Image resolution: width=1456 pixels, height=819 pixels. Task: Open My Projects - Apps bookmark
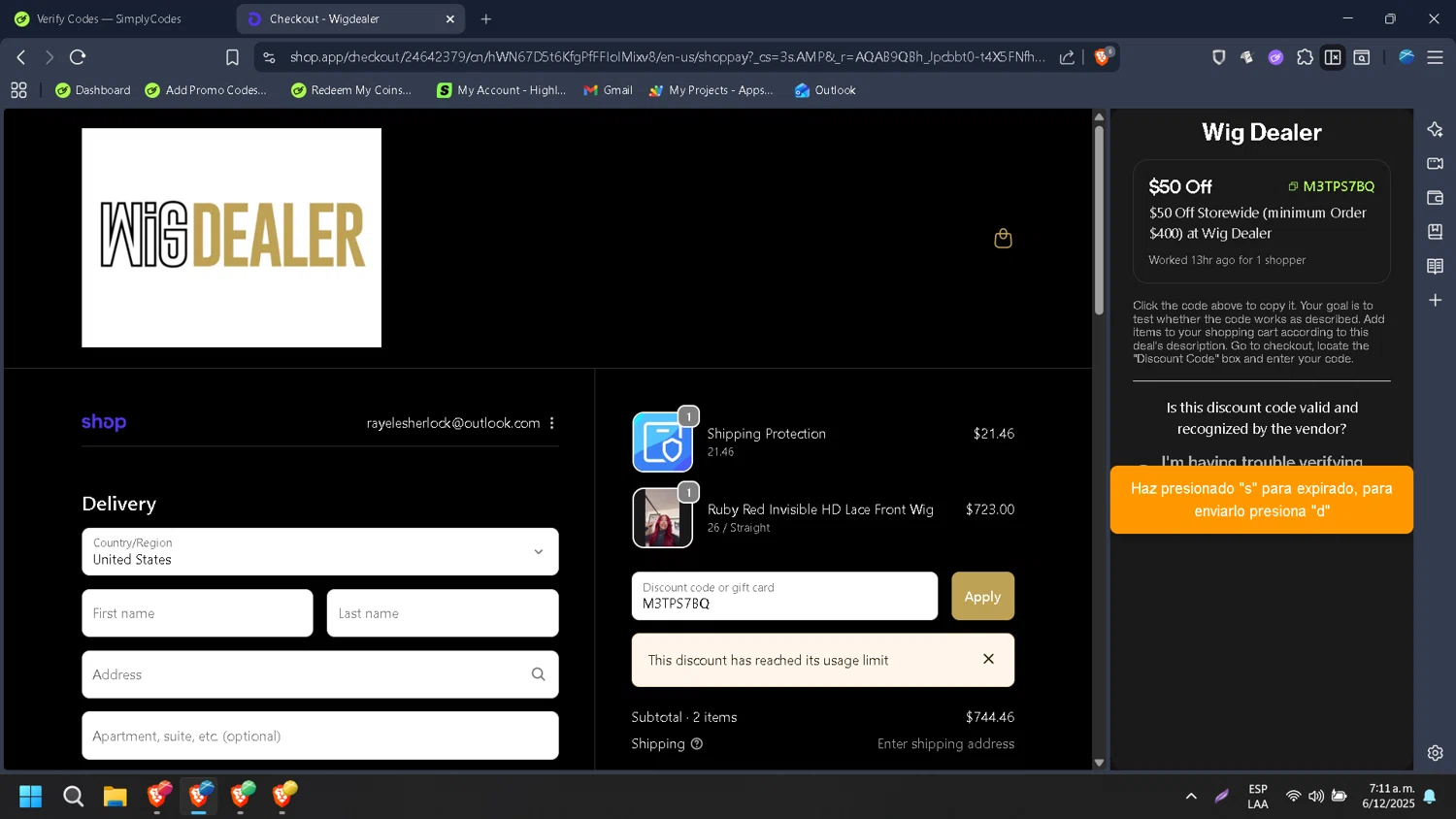click(x=711, y=90)
